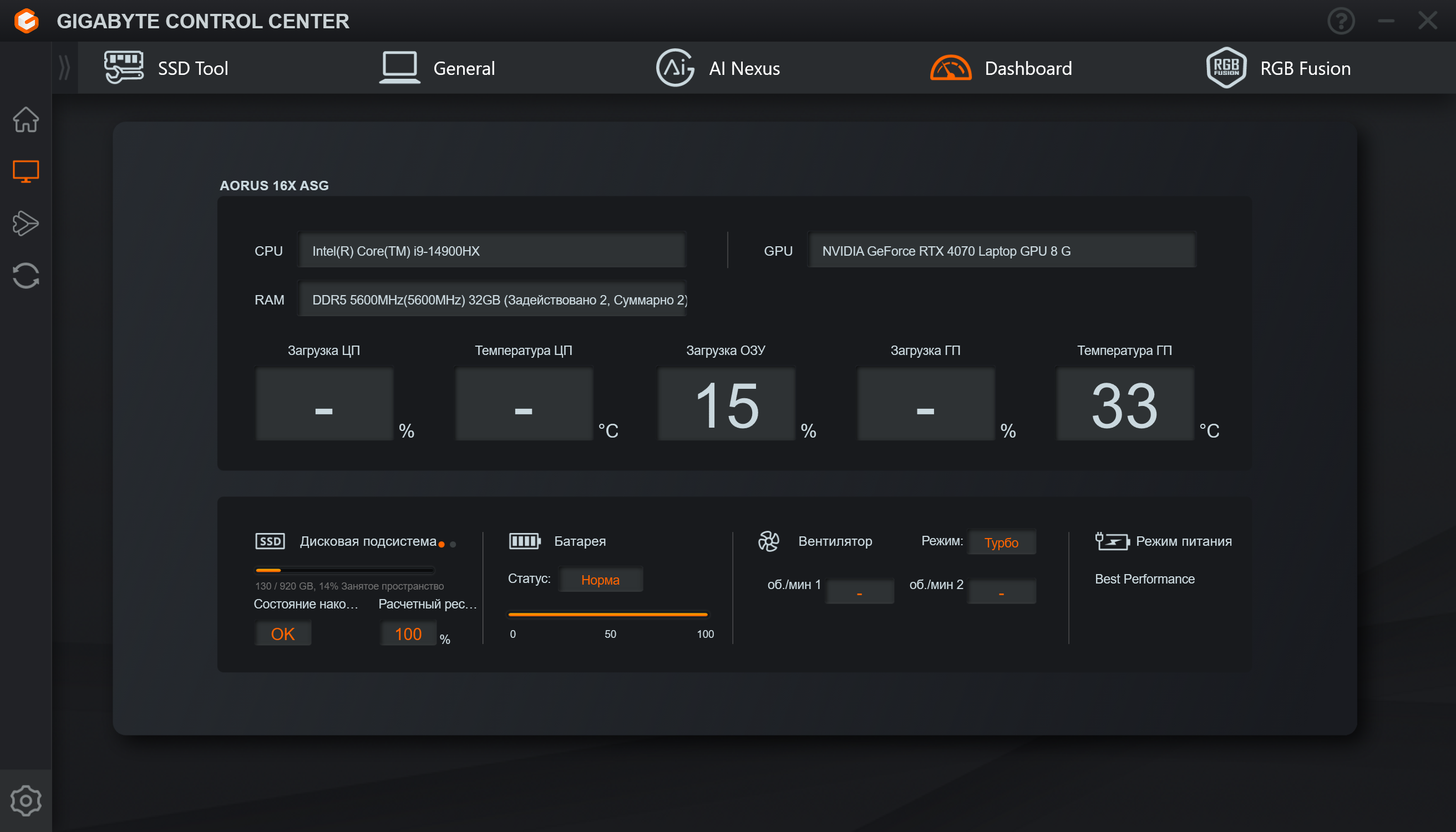Click the battery level progress bar
Image resolution: width=1456 pixels, height=832 pixels.
click(608, 614)
